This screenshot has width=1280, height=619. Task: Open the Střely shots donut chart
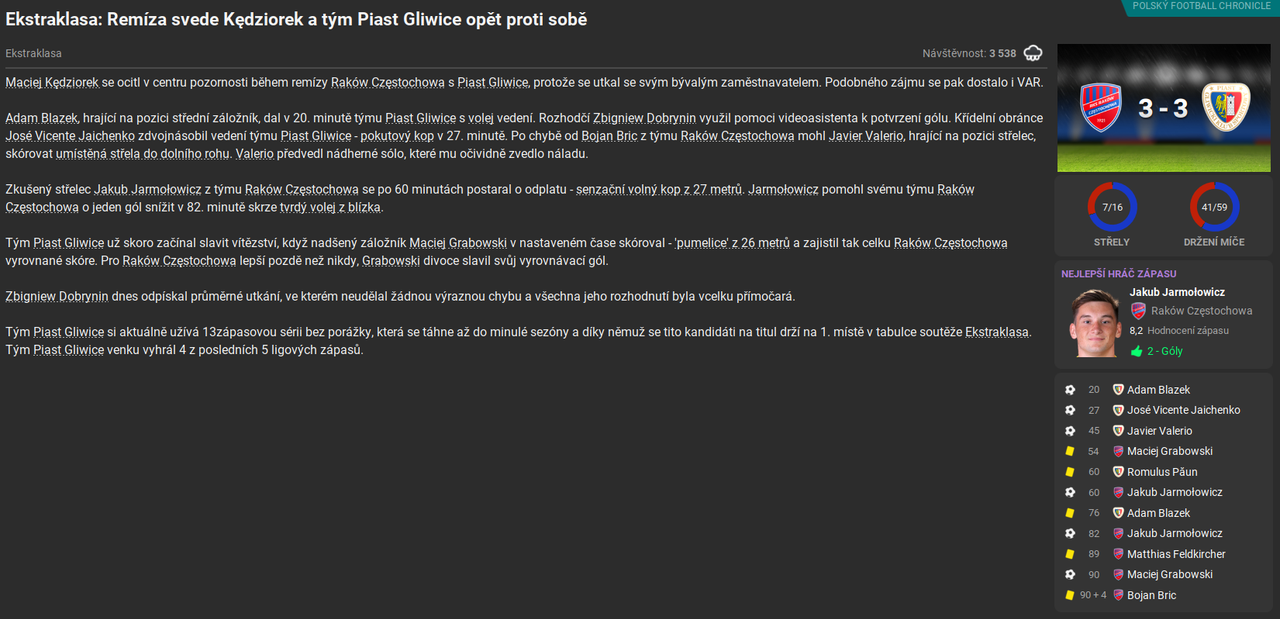[1112, 207]
